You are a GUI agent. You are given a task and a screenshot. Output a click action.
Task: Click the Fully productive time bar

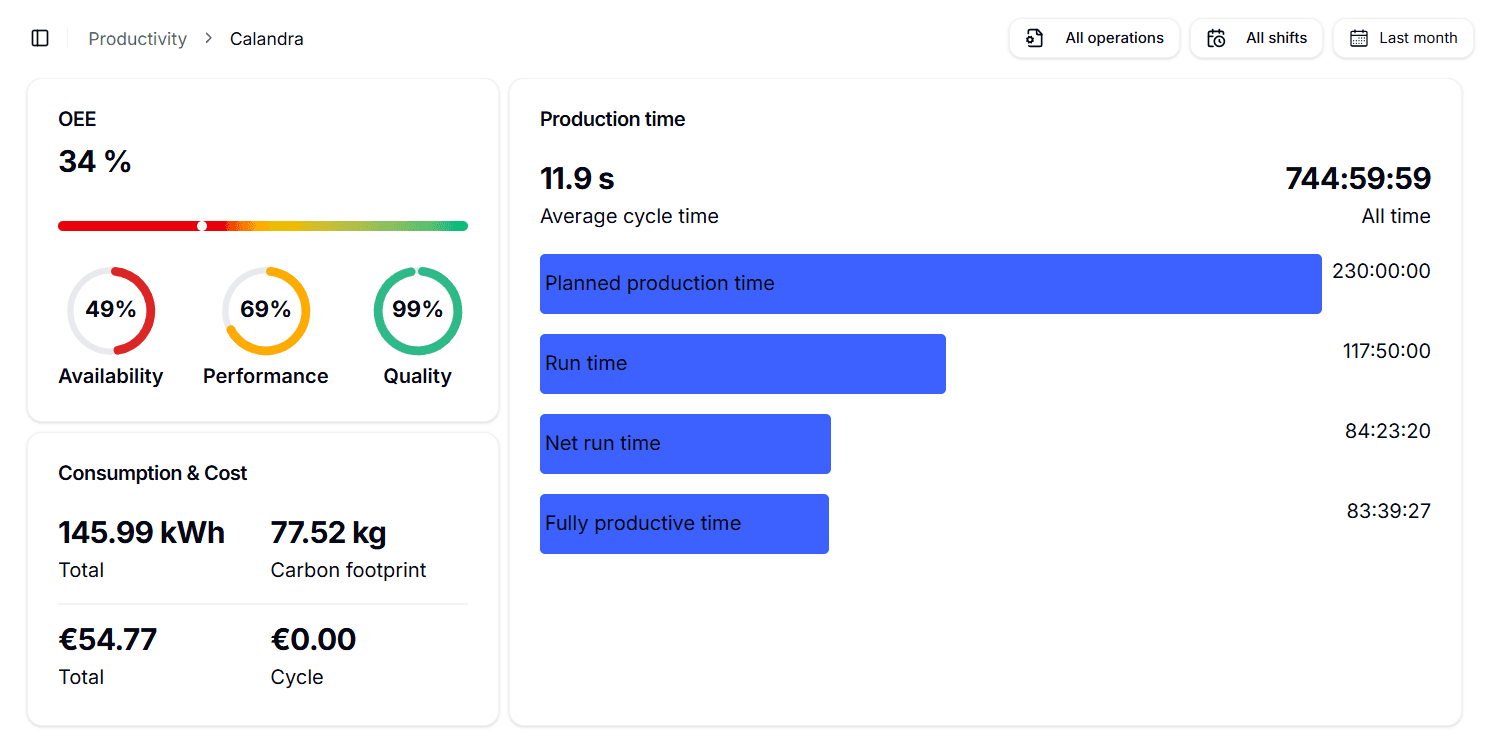684,524
